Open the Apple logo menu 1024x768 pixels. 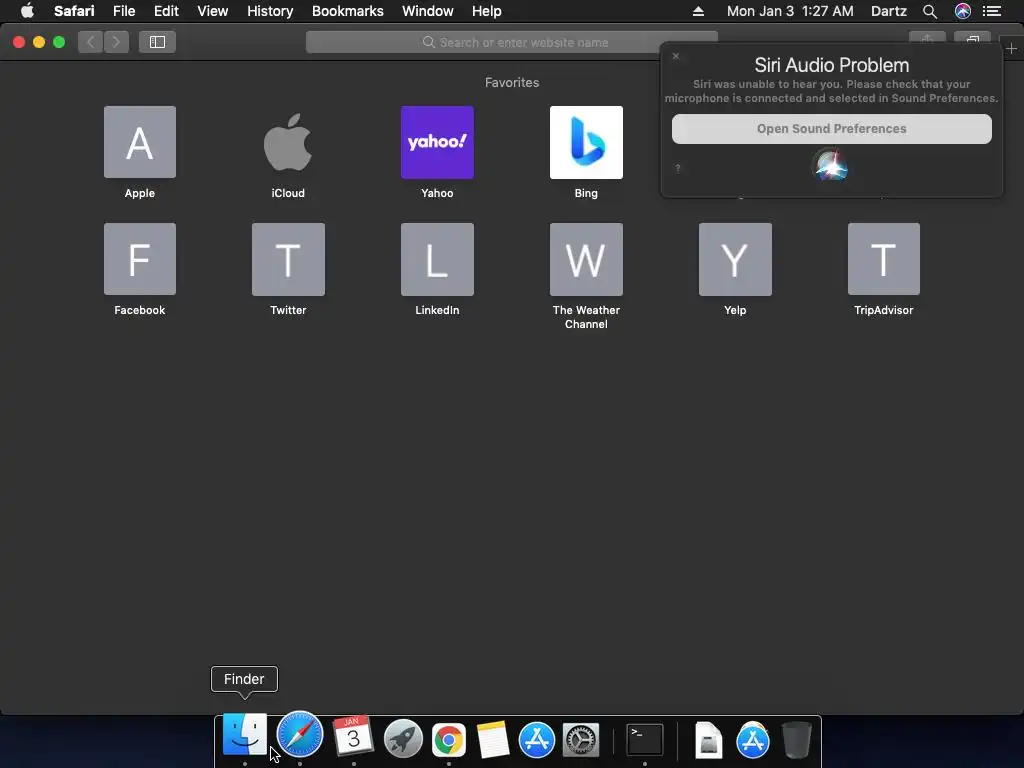pos(27,11)
